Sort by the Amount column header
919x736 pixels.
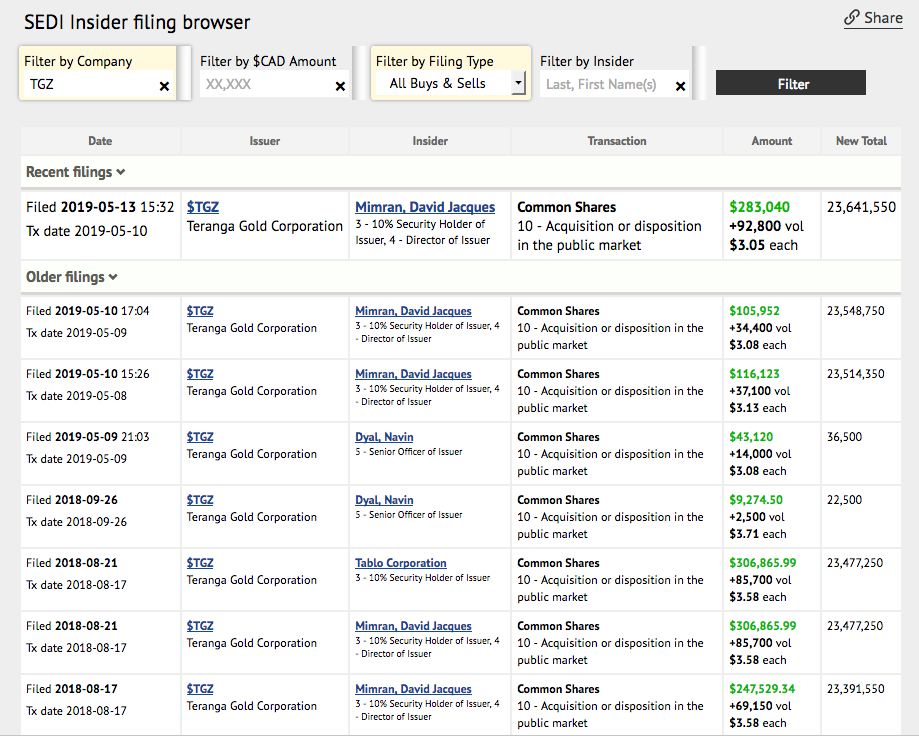[x=772, y=141]
